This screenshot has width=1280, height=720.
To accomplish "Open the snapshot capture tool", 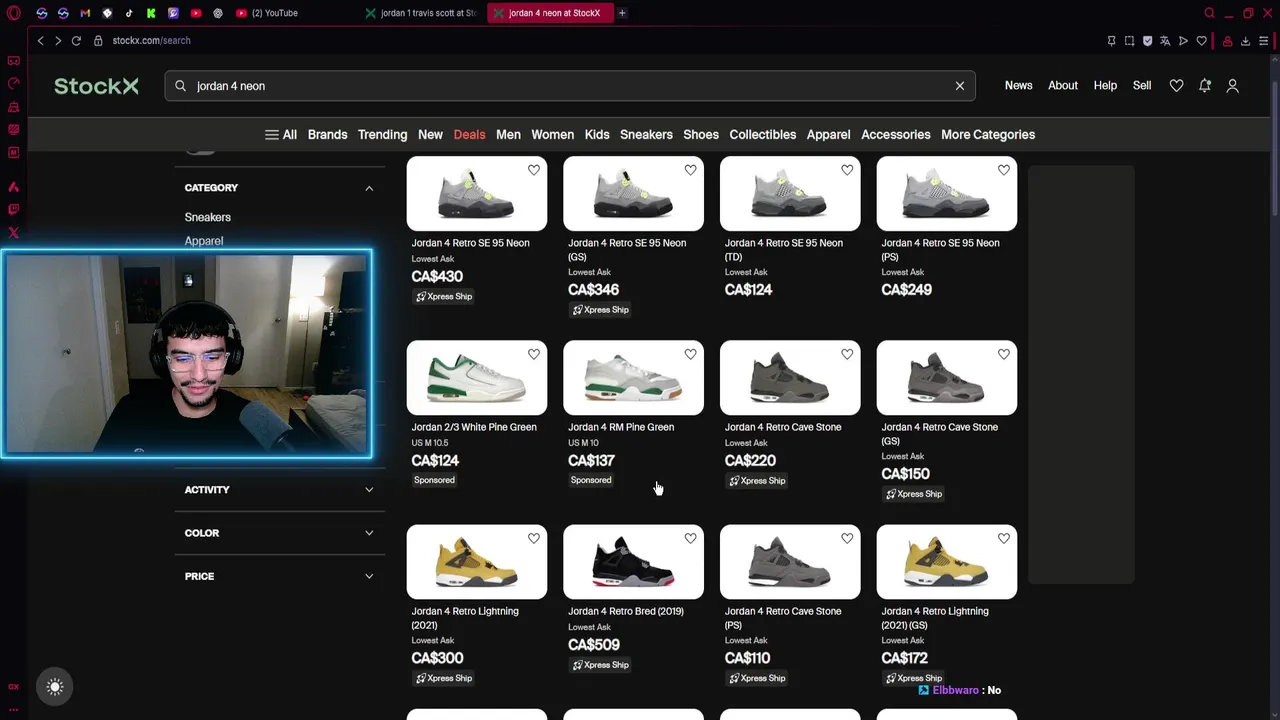I will point(1129,41).
